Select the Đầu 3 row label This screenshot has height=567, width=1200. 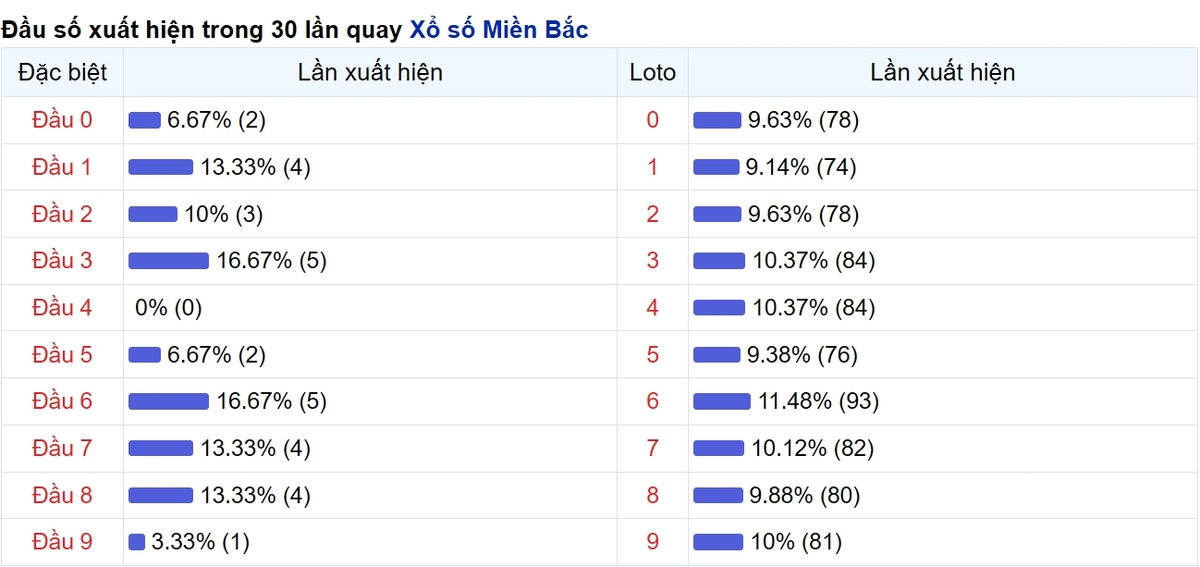point(62,261)
